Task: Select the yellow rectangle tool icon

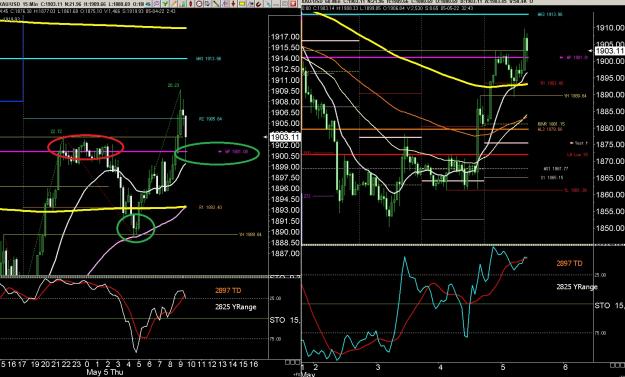Action: click(x=242, y=4)
